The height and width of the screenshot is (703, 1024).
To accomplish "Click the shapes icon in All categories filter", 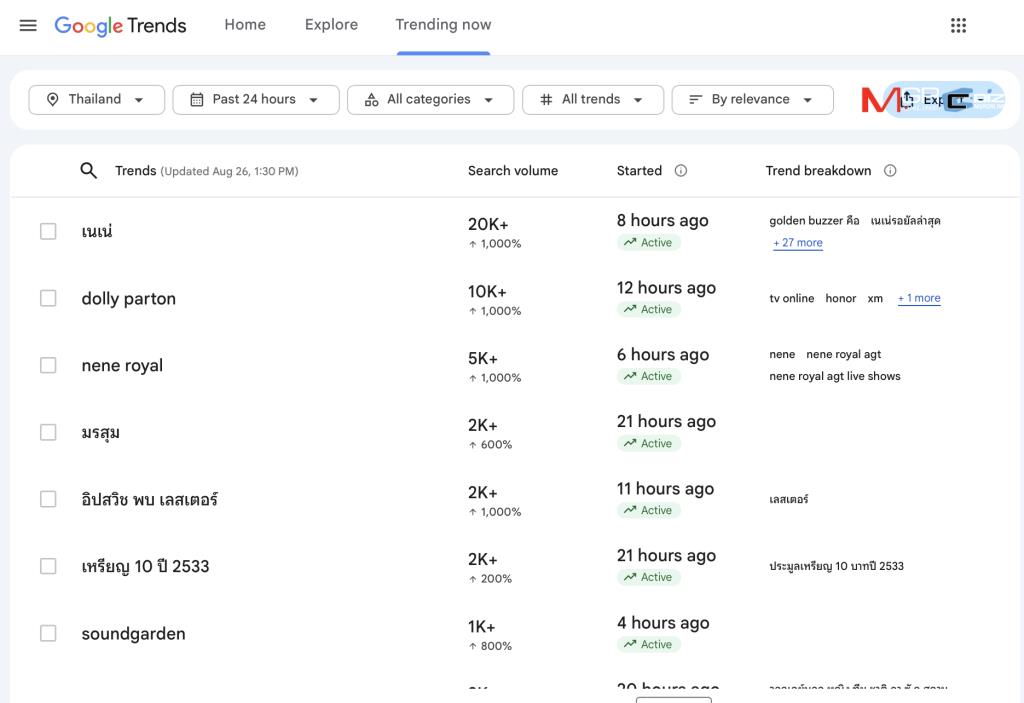I will [x=372, y=99].
